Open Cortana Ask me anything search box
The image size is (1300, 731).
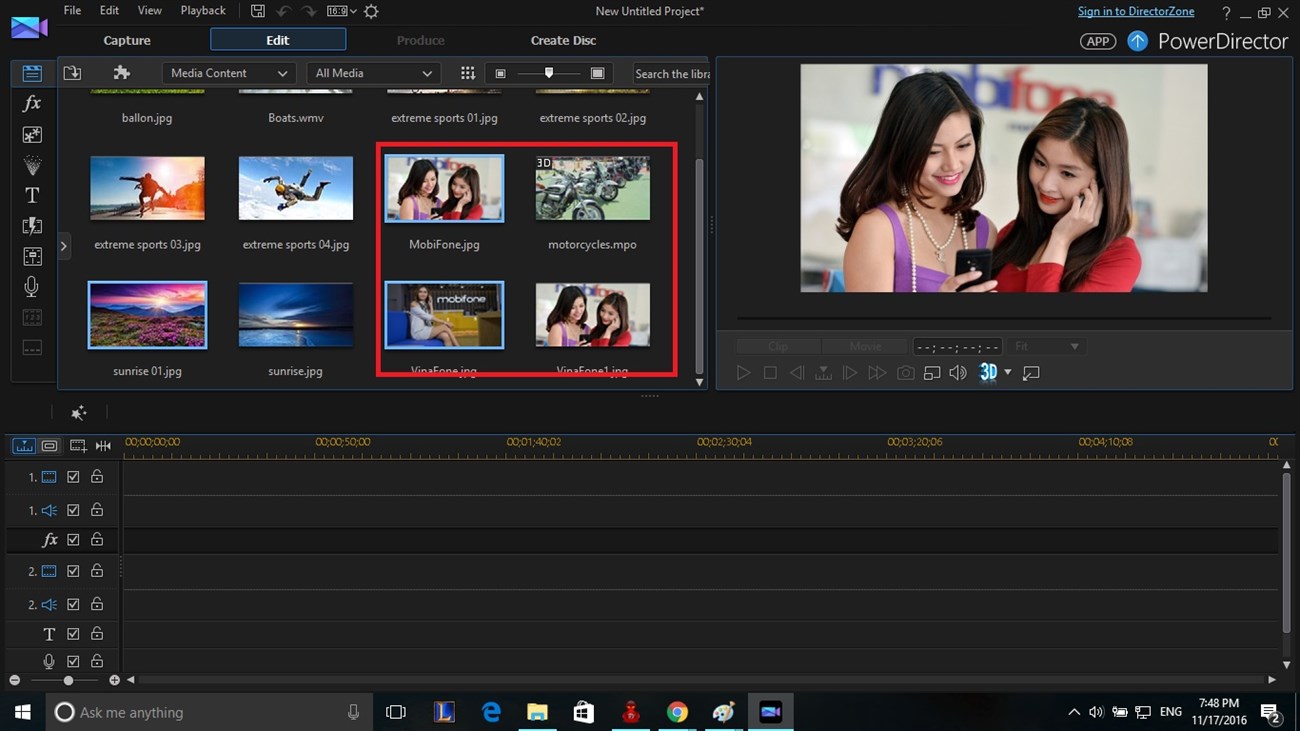pyautogui.click(x=207, y=712)
